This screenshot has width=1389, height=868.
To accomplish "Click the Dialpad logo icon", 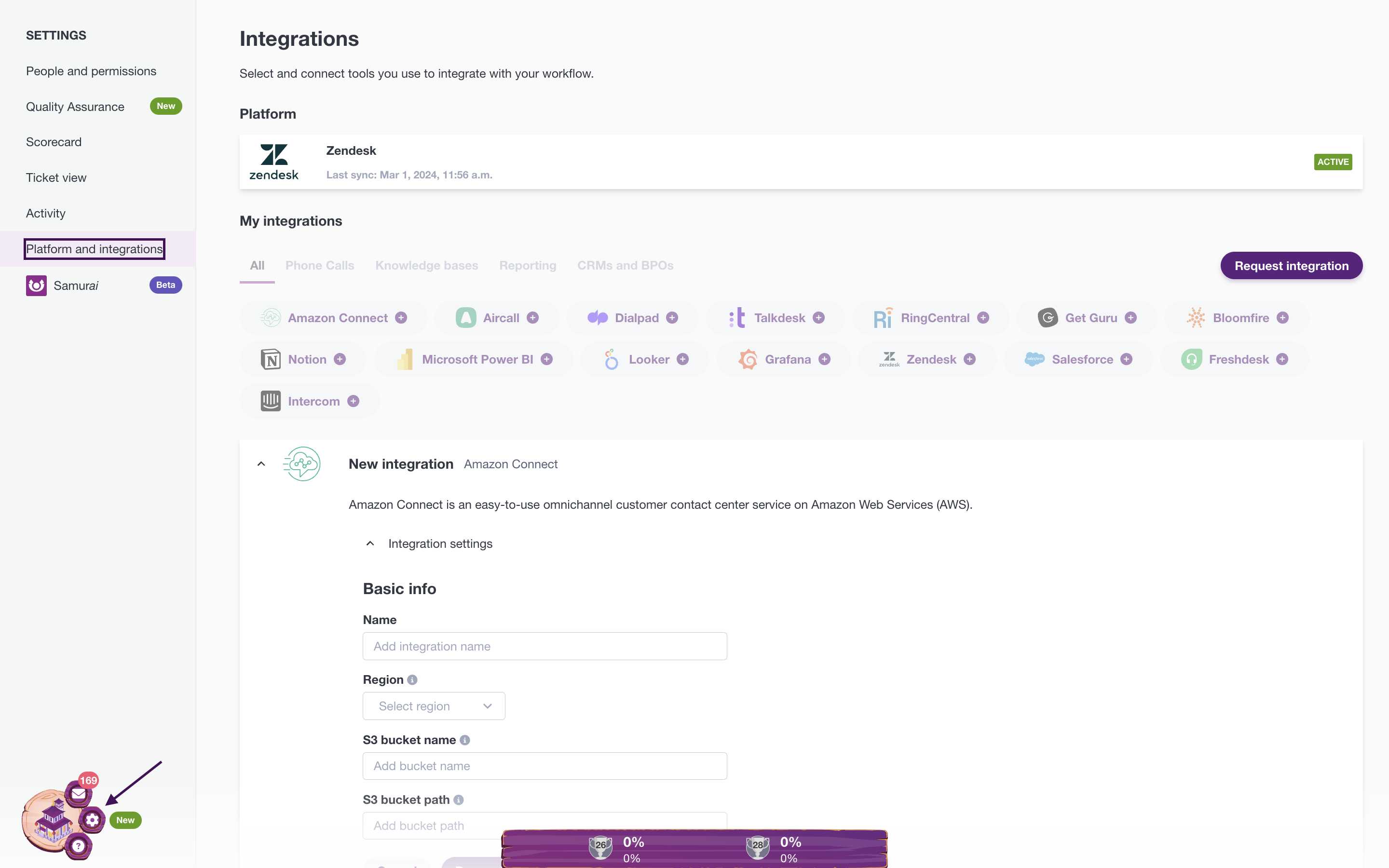I will pyautogui.click(x=598, y=317).
